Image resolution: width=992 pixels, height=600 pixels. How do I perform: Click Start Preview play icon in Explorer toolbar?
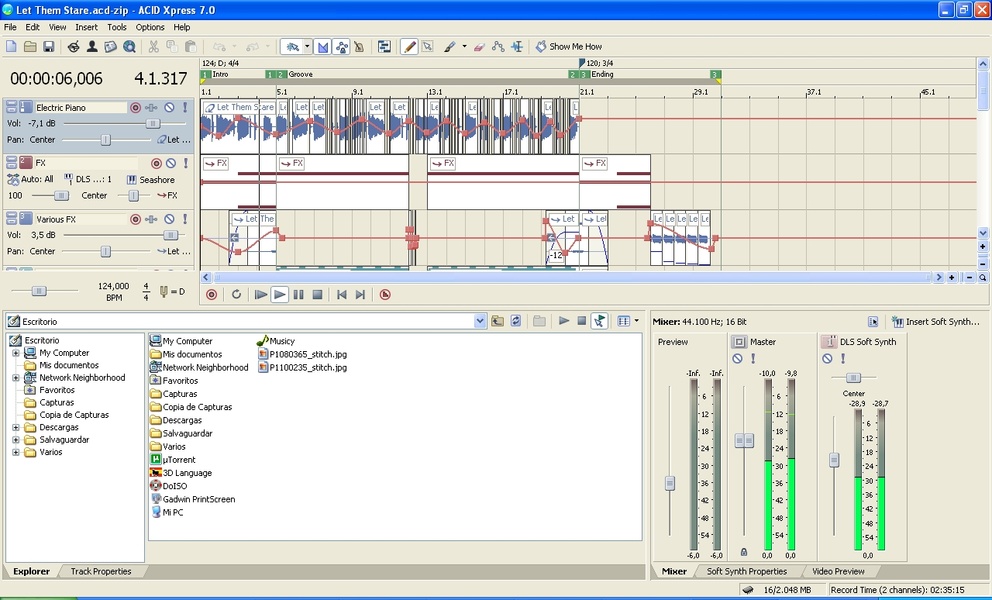click(x=564, y=322)
